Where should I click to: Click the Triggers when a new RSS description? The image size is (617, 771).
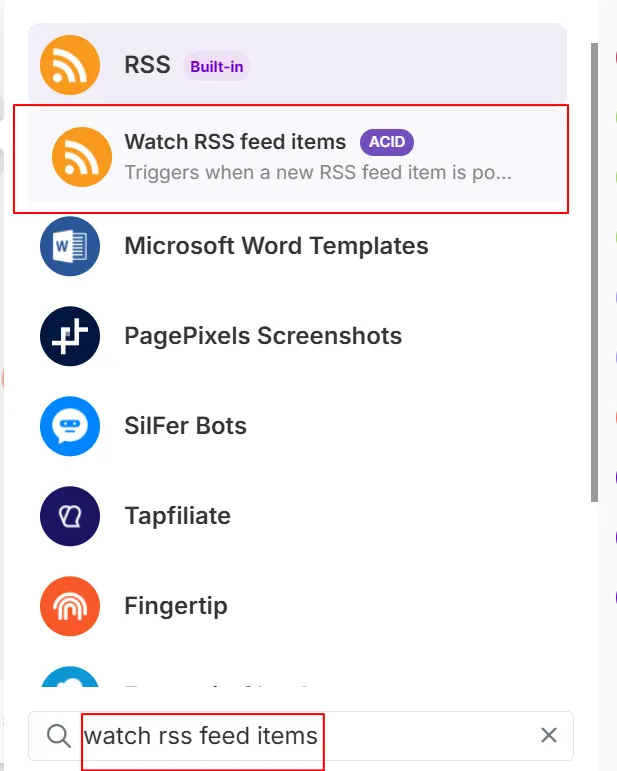318,173
